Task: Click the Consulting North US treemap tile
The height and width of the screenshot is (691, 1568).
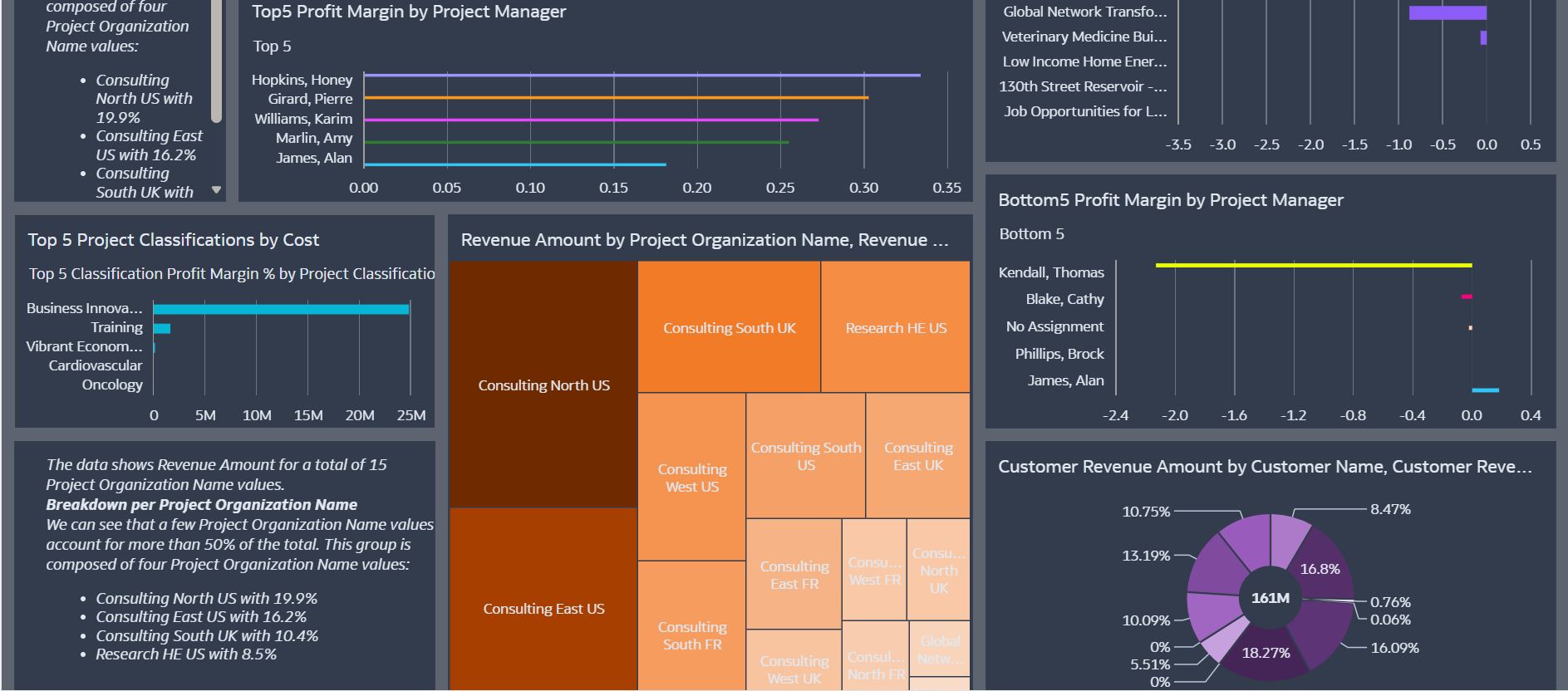Action: click(x=543, y=385)
